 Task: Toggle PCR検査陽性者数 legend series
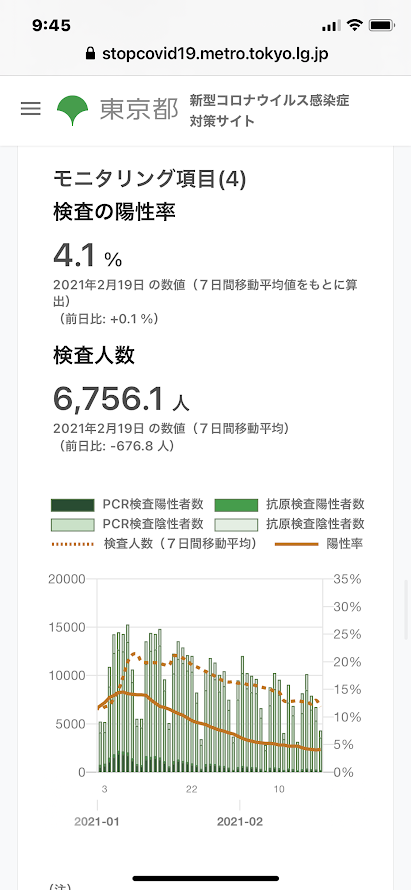point(127,505)
